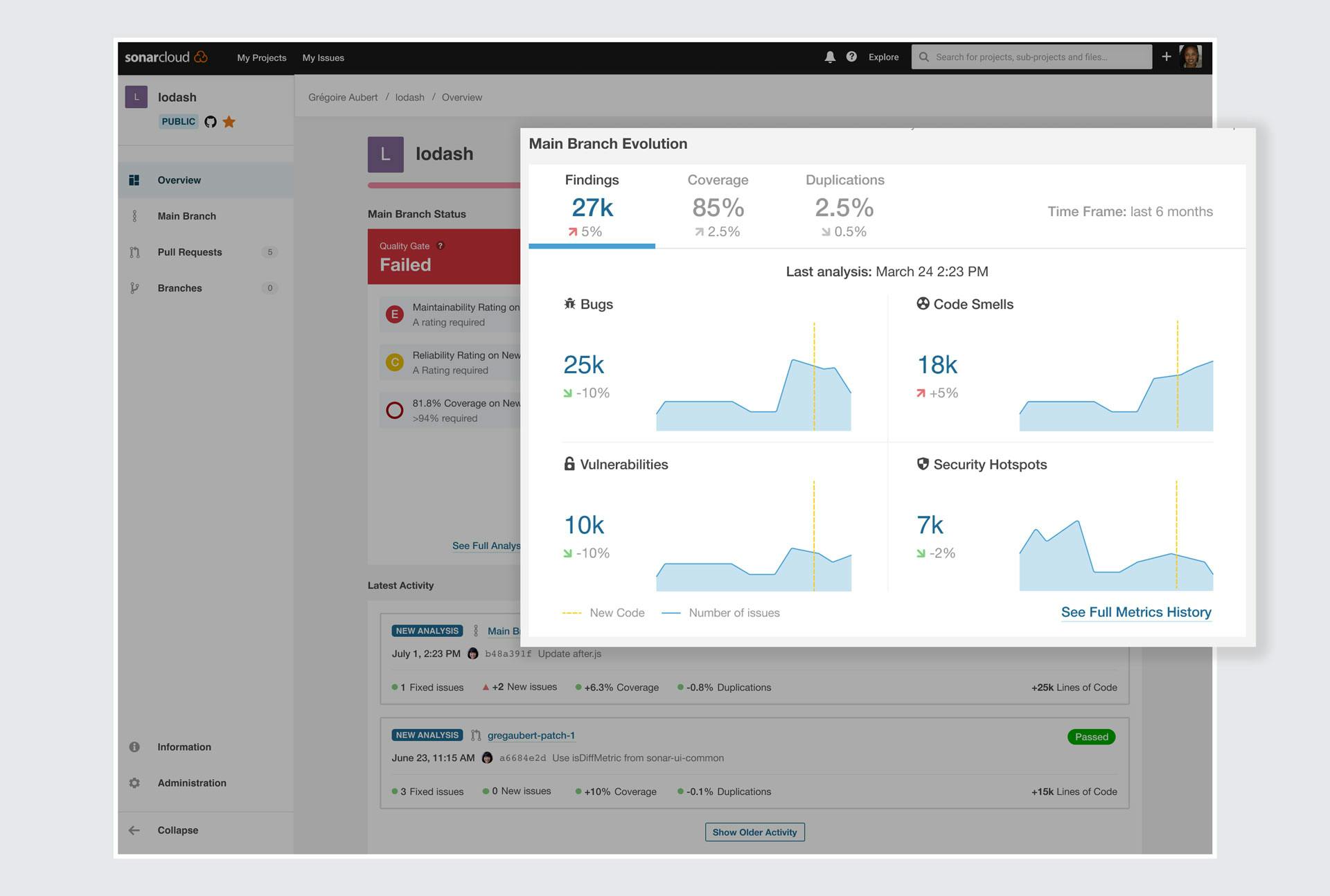
Task: Click the search magnifier icon
Action: [x=923, y=57]
